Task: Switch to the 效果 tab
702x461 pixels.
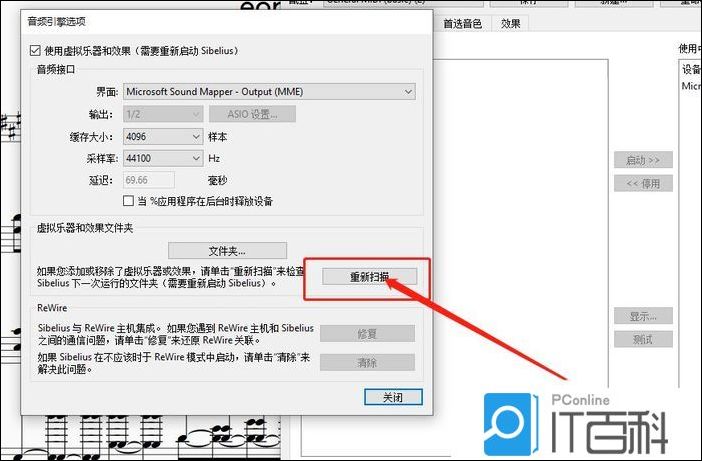Action: 510,23
